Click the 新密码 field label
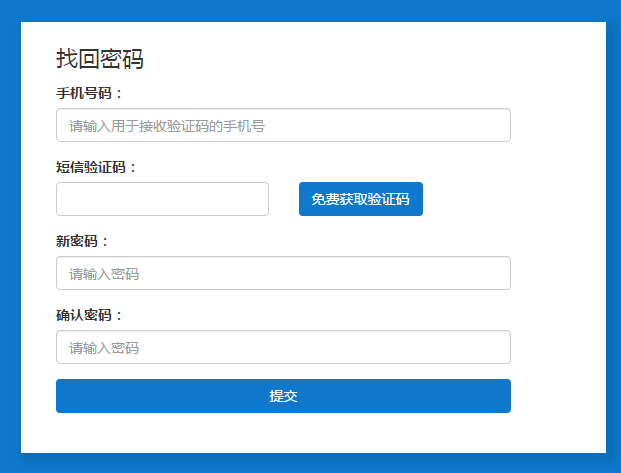 [82, 241]
